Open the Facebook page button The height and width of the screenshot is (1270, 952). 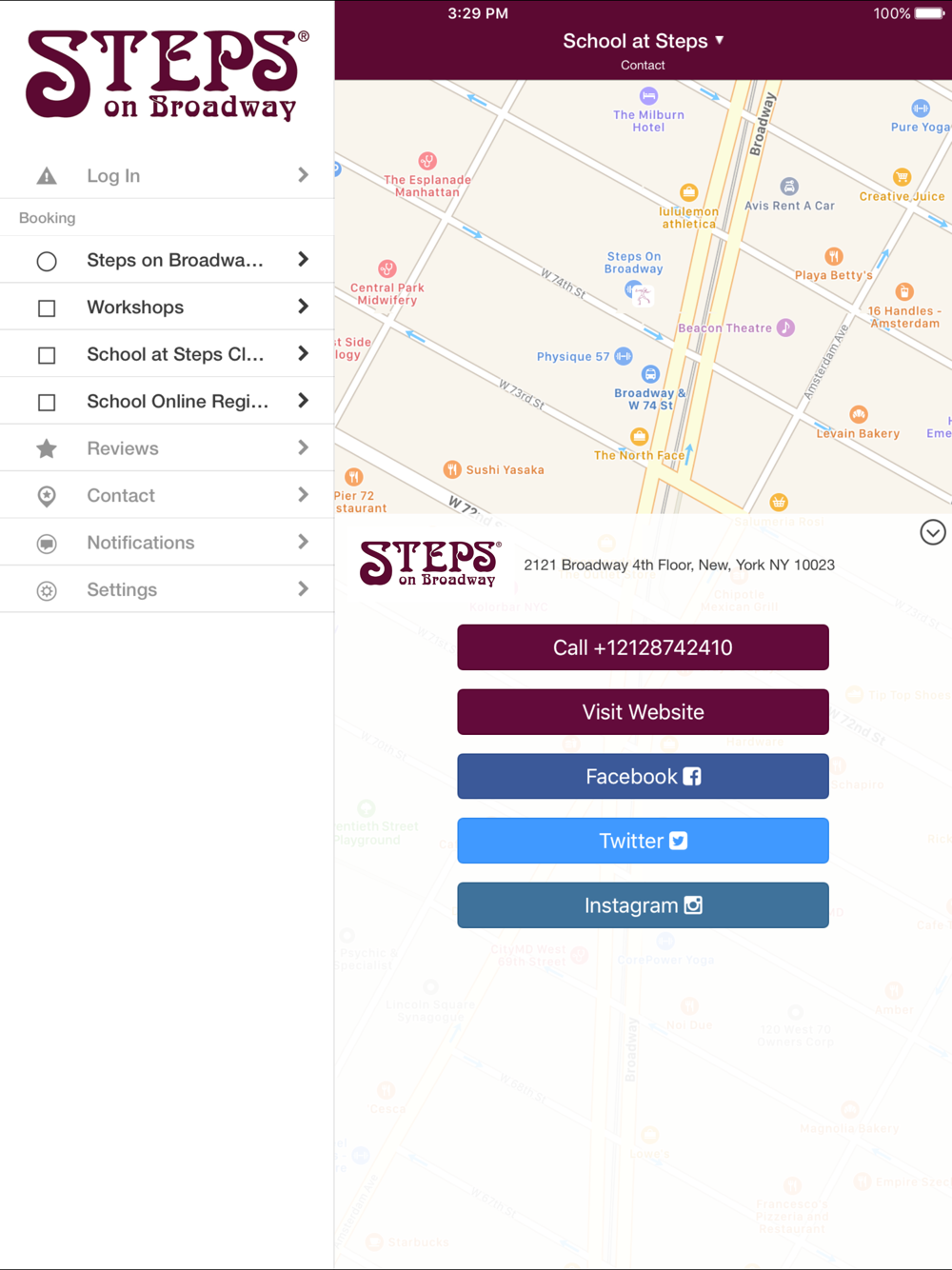pos(643,777)
